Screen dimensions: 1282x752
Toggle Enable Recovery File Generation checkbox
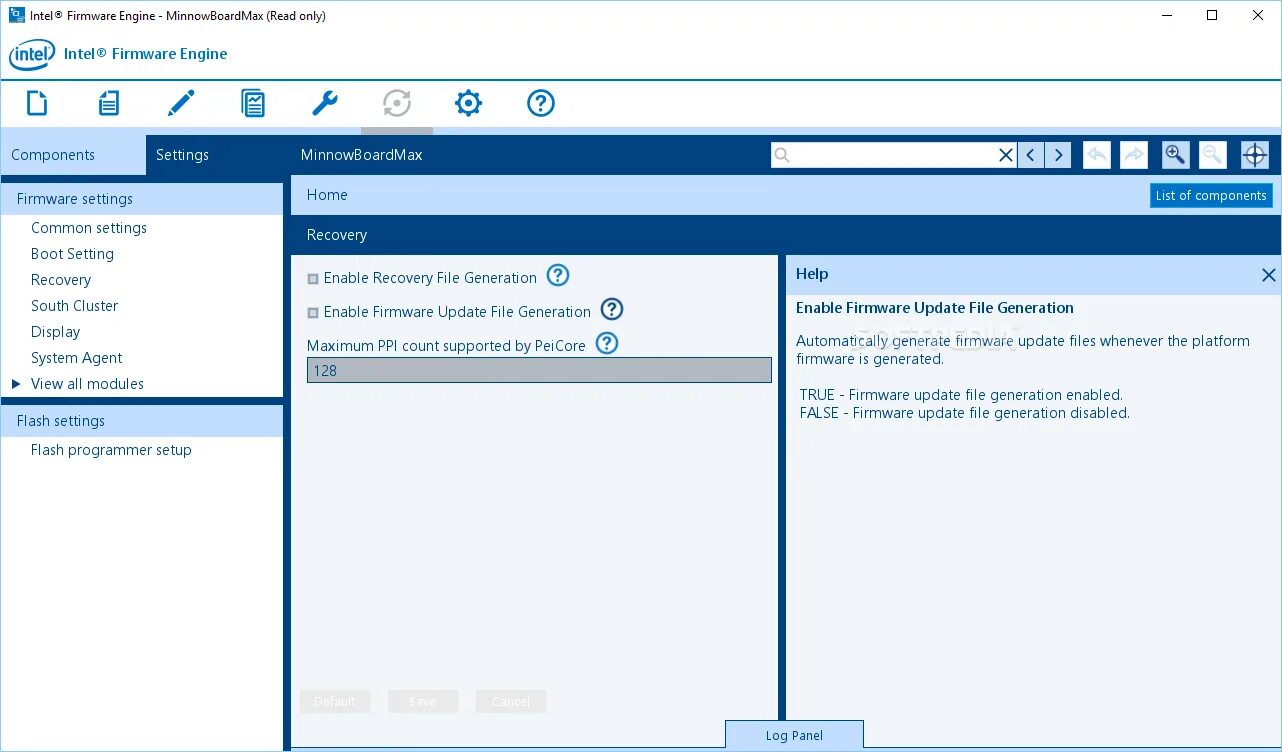(313, 279)
